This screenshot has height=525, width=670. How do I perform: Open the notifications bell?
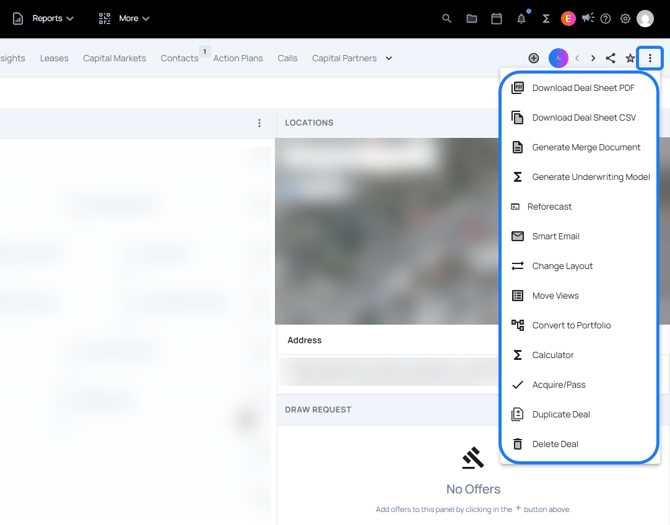pyautogui.click(x=521, y=19)
